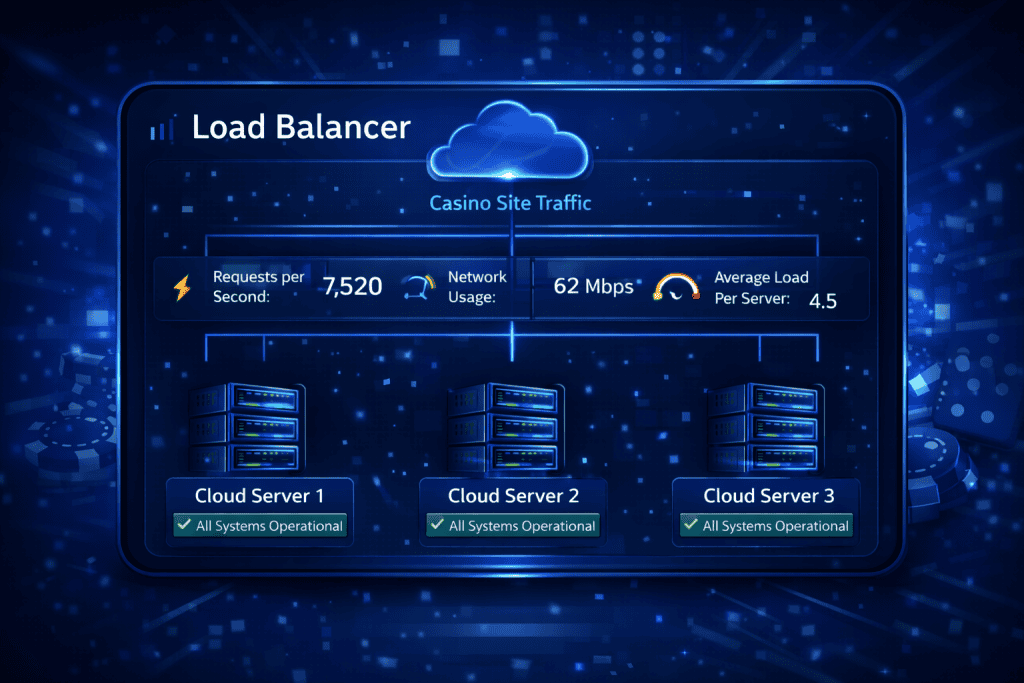Click the All Systems Operational badge under Server 3
This screenshot has height=683, width=1024.
(x=766, y=525)
